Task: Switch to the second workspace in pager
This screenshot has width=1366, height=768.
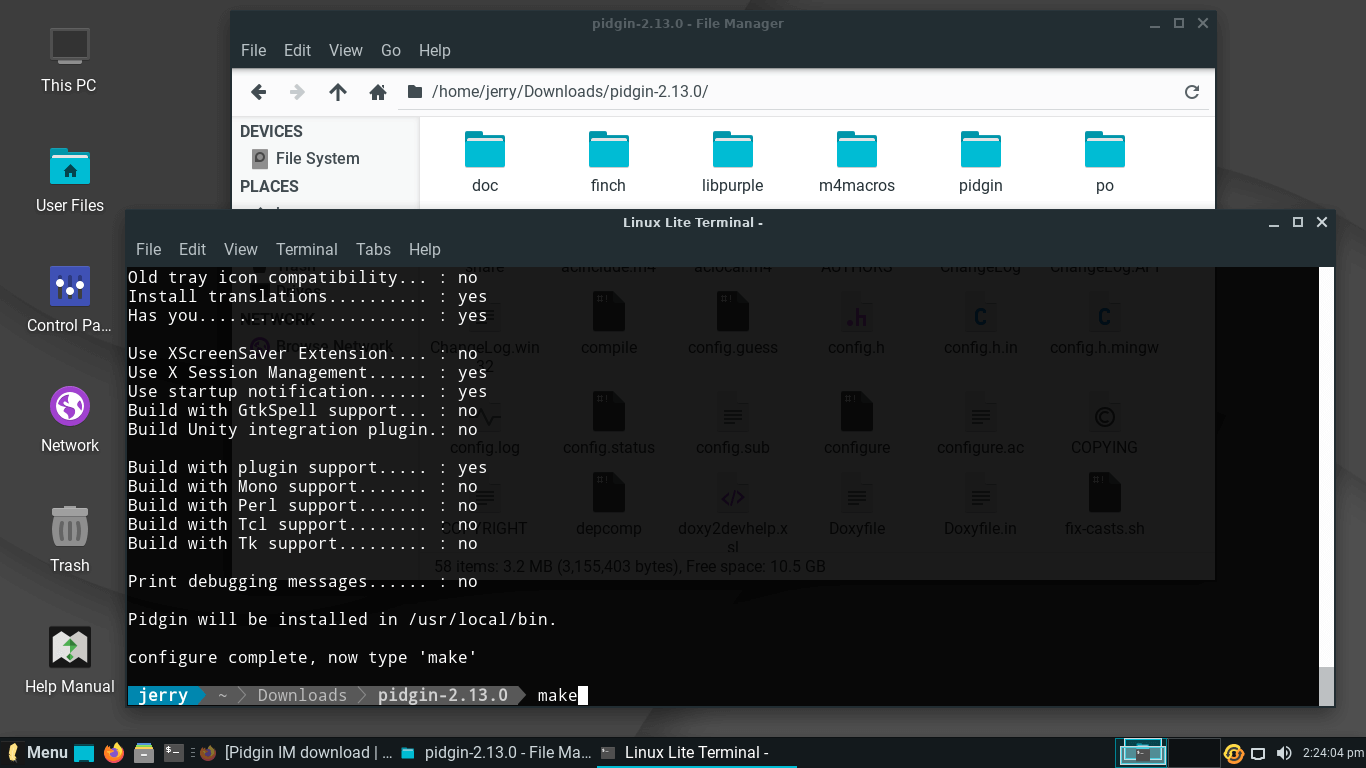Action: pos(1192,752)
